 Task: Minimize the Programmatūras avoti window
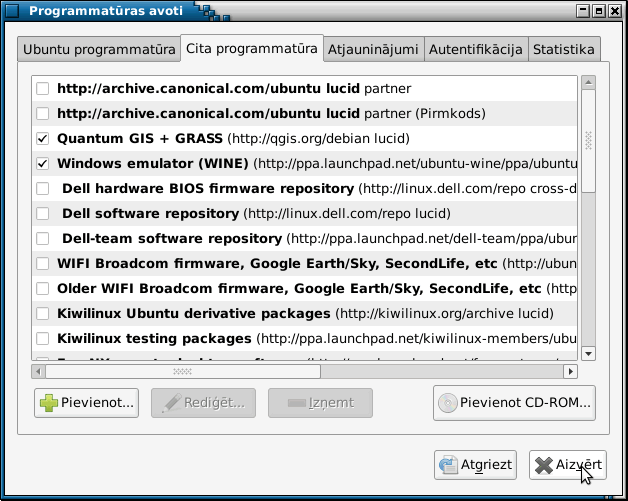[x=583, y=11]
